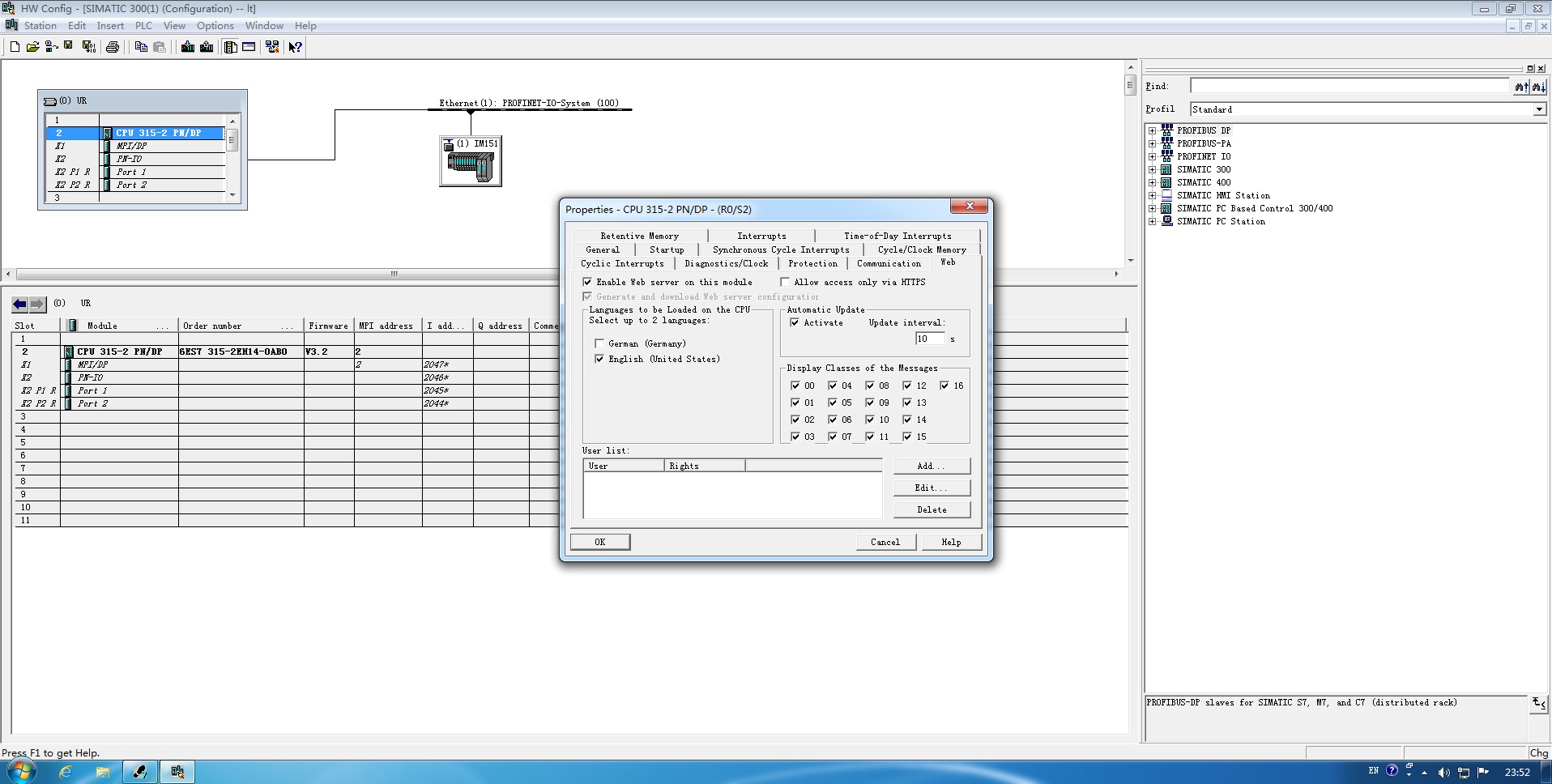Expand the SIMATIC 400 catalog node

tap(1152, 182)
